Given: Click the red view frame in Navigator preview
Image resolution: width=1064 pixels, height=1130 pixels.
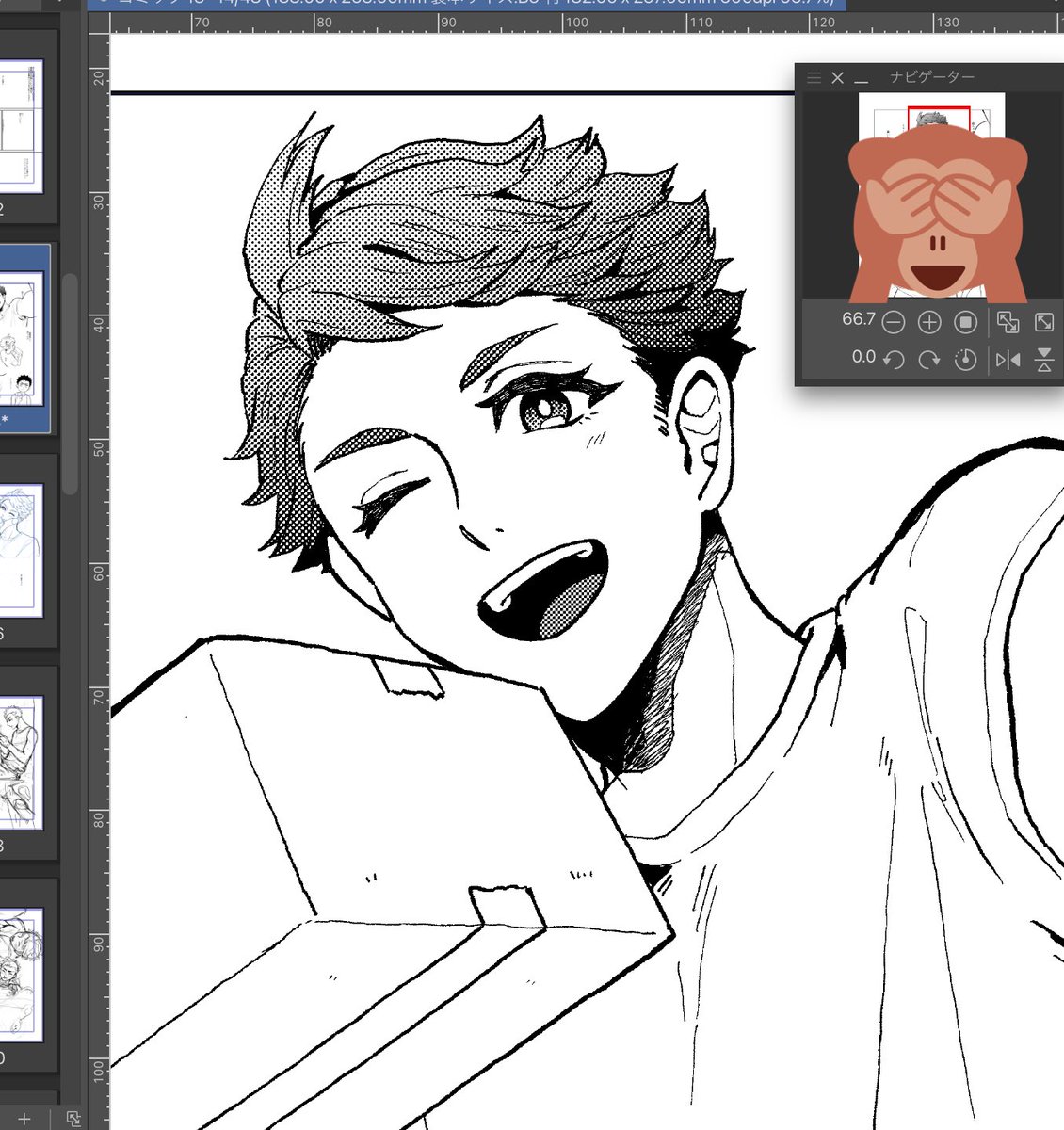Looking at the screenshot, I should (x=939, y=118).
